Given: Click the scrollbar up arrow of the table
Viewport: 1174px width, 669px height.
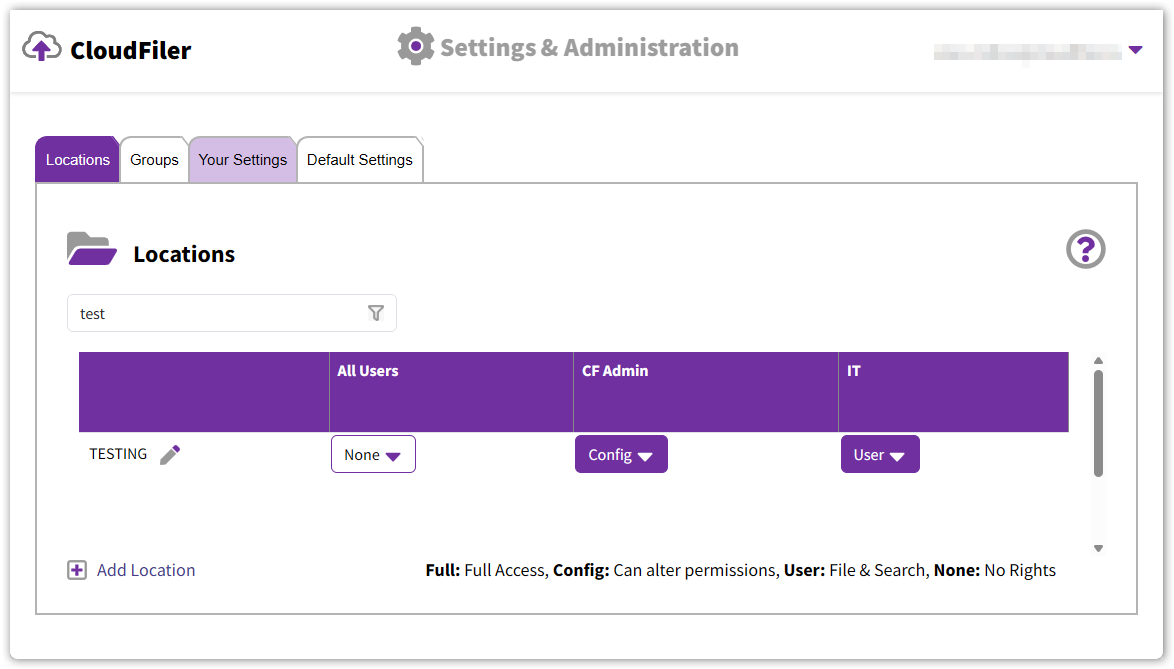Looking at the screenshot, I should click(1098, 361).
